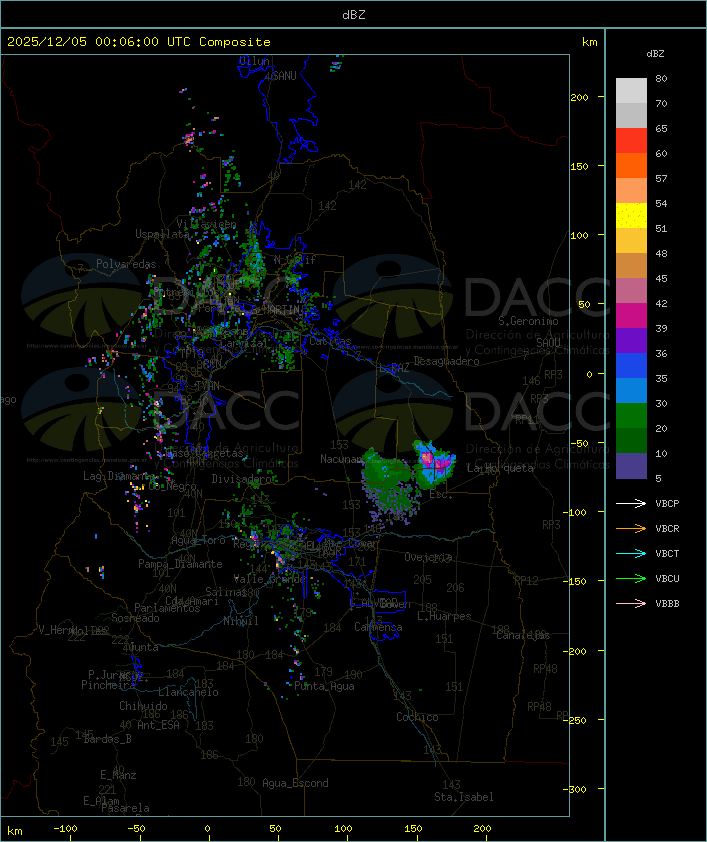Viewport: 707px width, 842px height.
Task: Select the bright green 30-20 dBZ swatch
Action: click(631, 416)
